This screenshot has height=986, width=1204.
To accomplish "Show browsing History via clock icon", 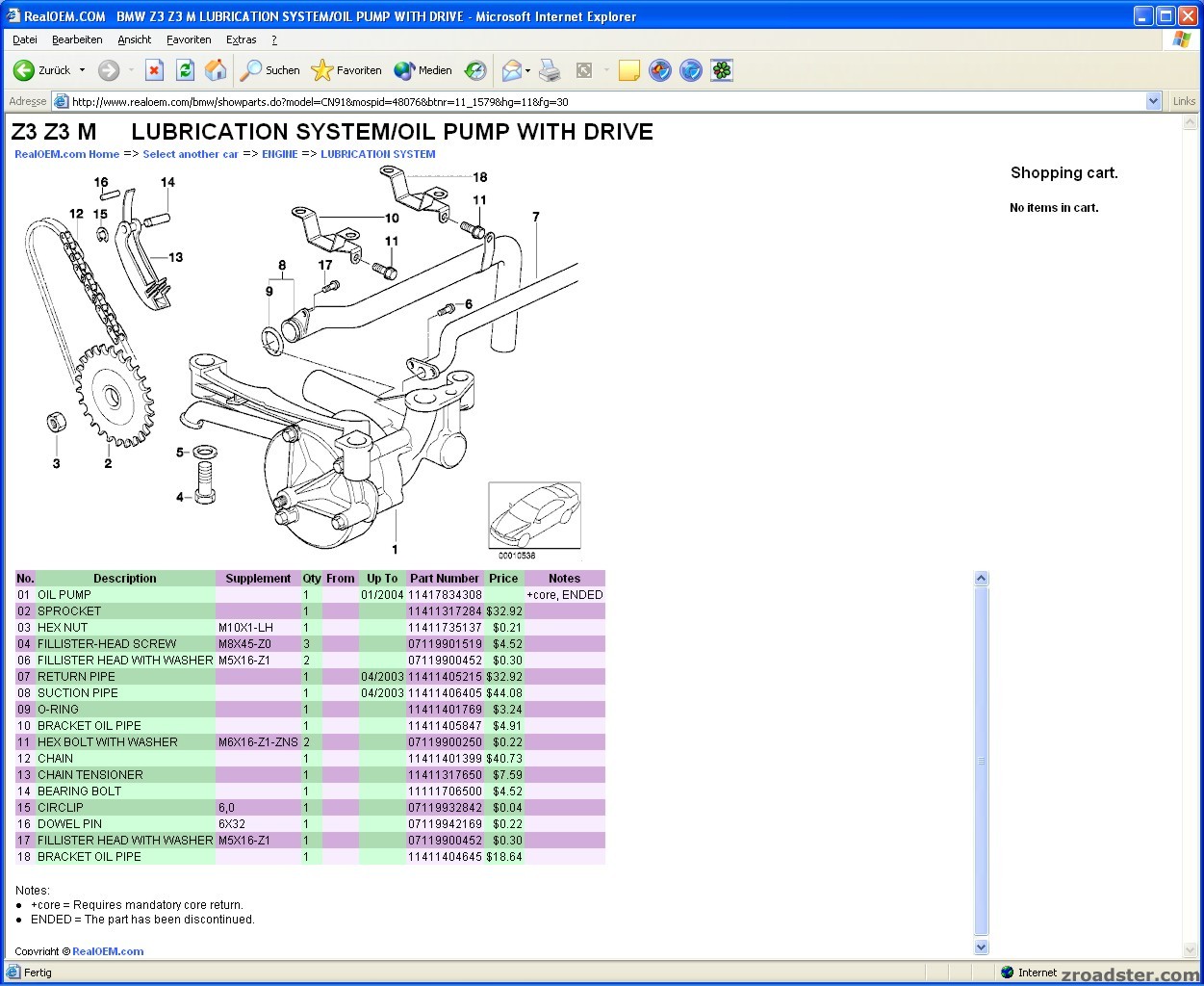I will [475, 70].
